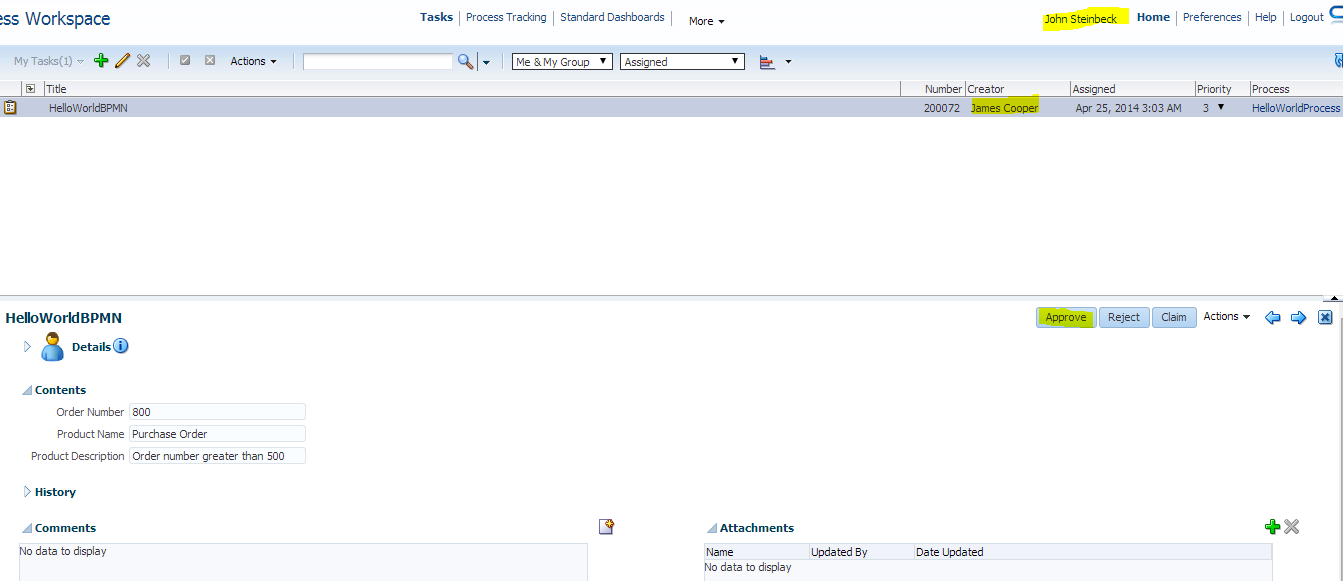Open the Preferences link
Screen dimensions: 1343x581
1212,17
